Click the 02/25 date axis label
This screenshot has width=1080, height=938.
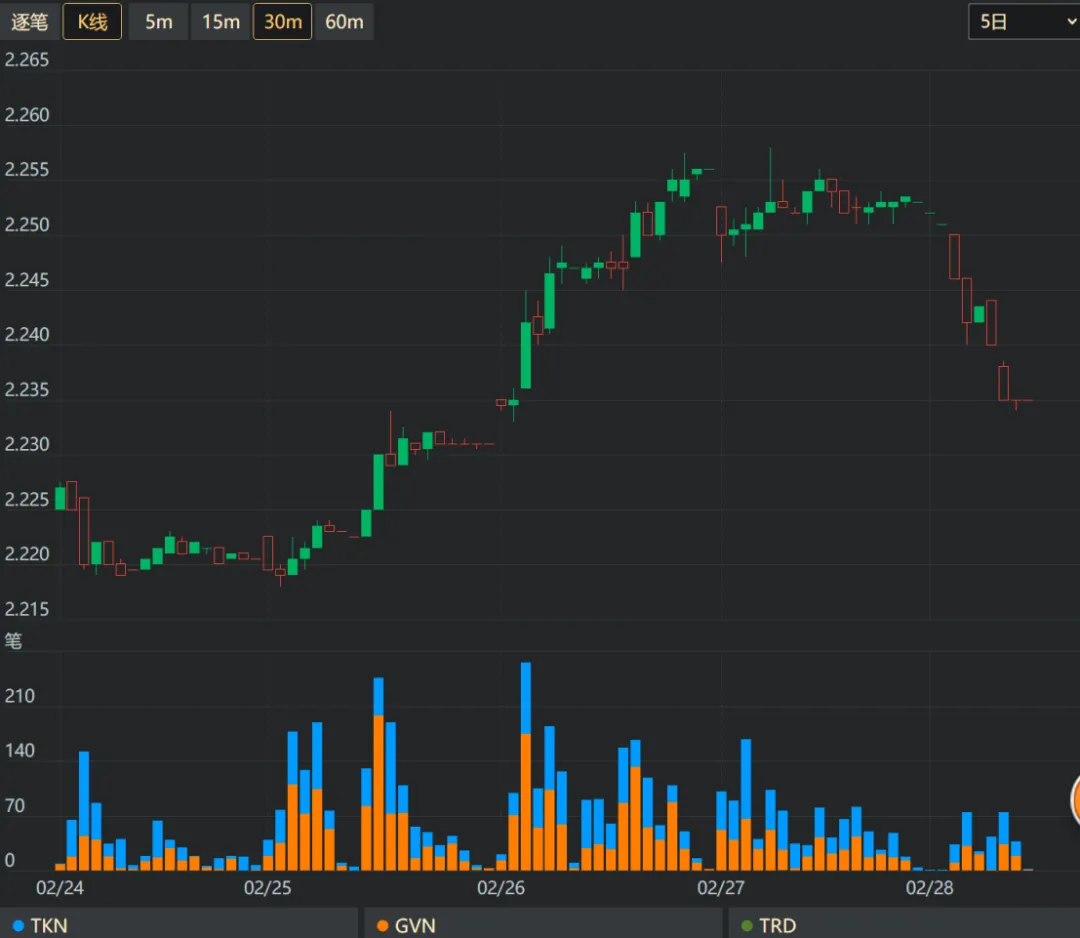coord(267,887)
